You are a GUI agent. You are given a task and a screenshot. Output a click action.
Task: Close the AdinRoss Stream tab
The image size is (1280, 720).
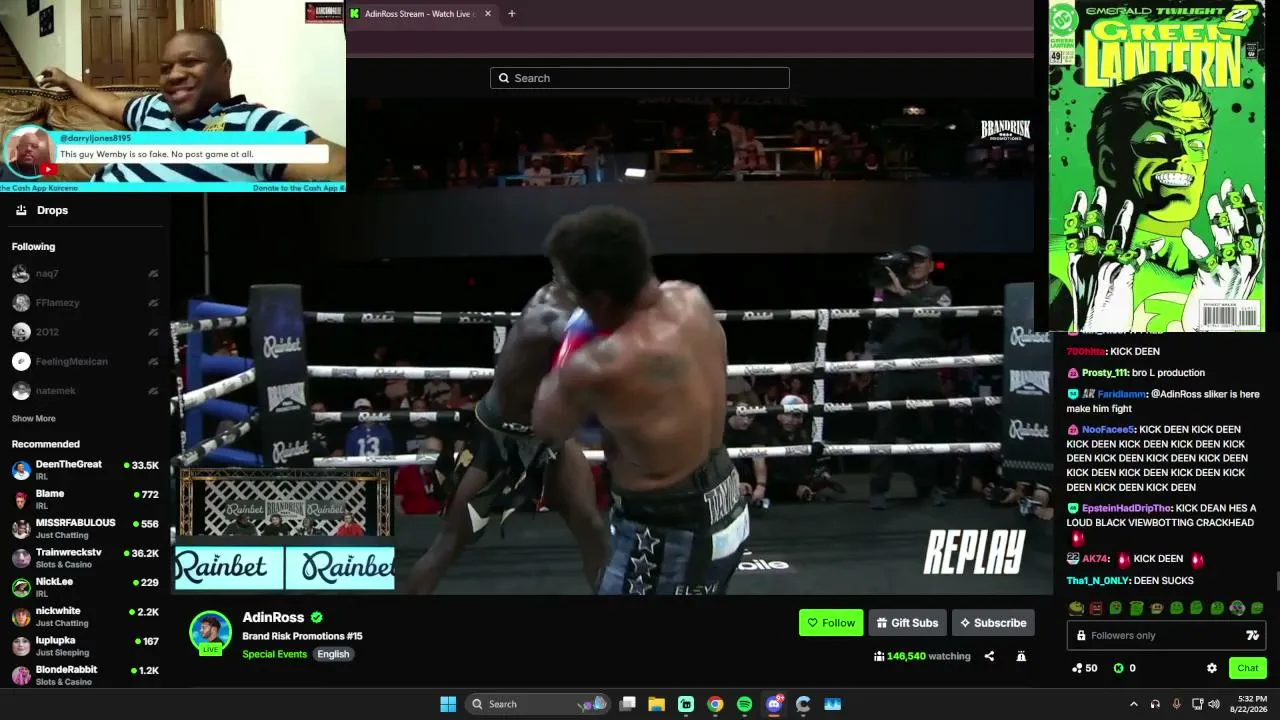click(x=488, y=14)
